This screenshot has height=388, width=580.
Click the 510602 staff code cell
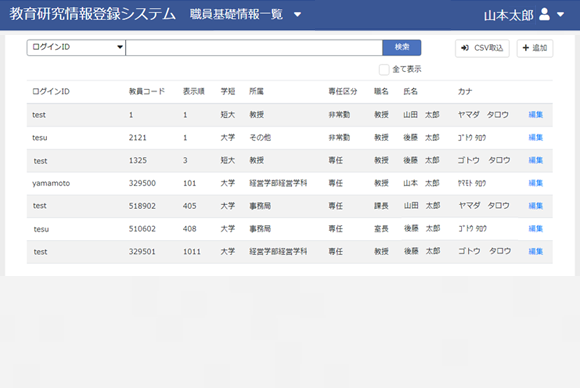tap(142, 229)
